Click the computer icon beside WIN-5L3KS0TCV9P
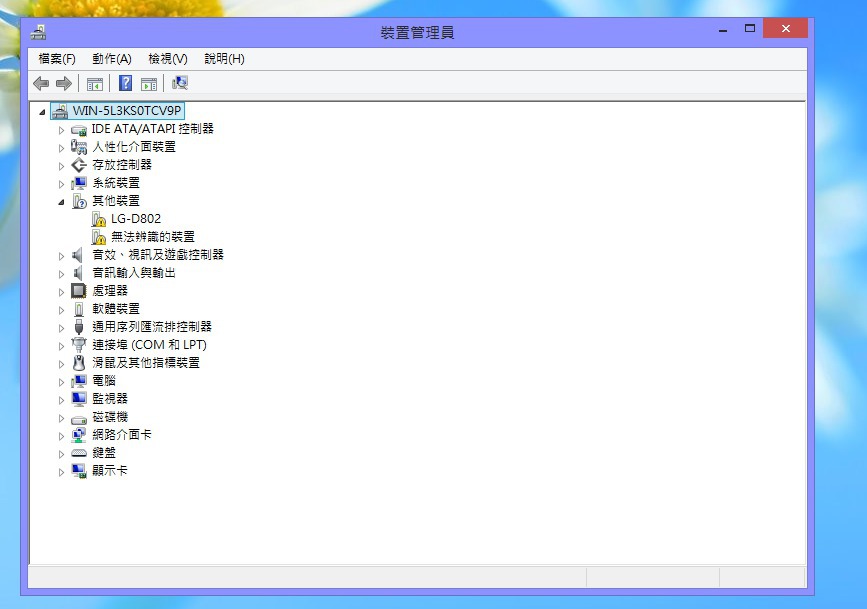 pyautogui.click(x=60, y=111)
